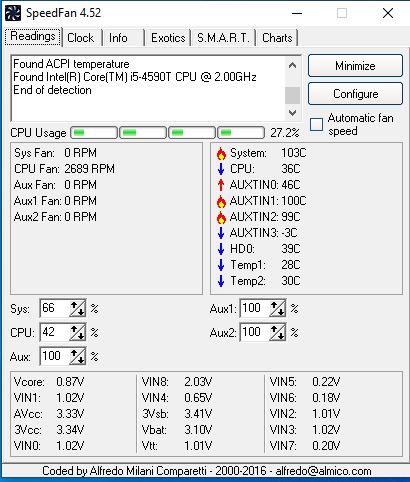Switch to the Clock tab
410x482 pixels.
point(80,38)
